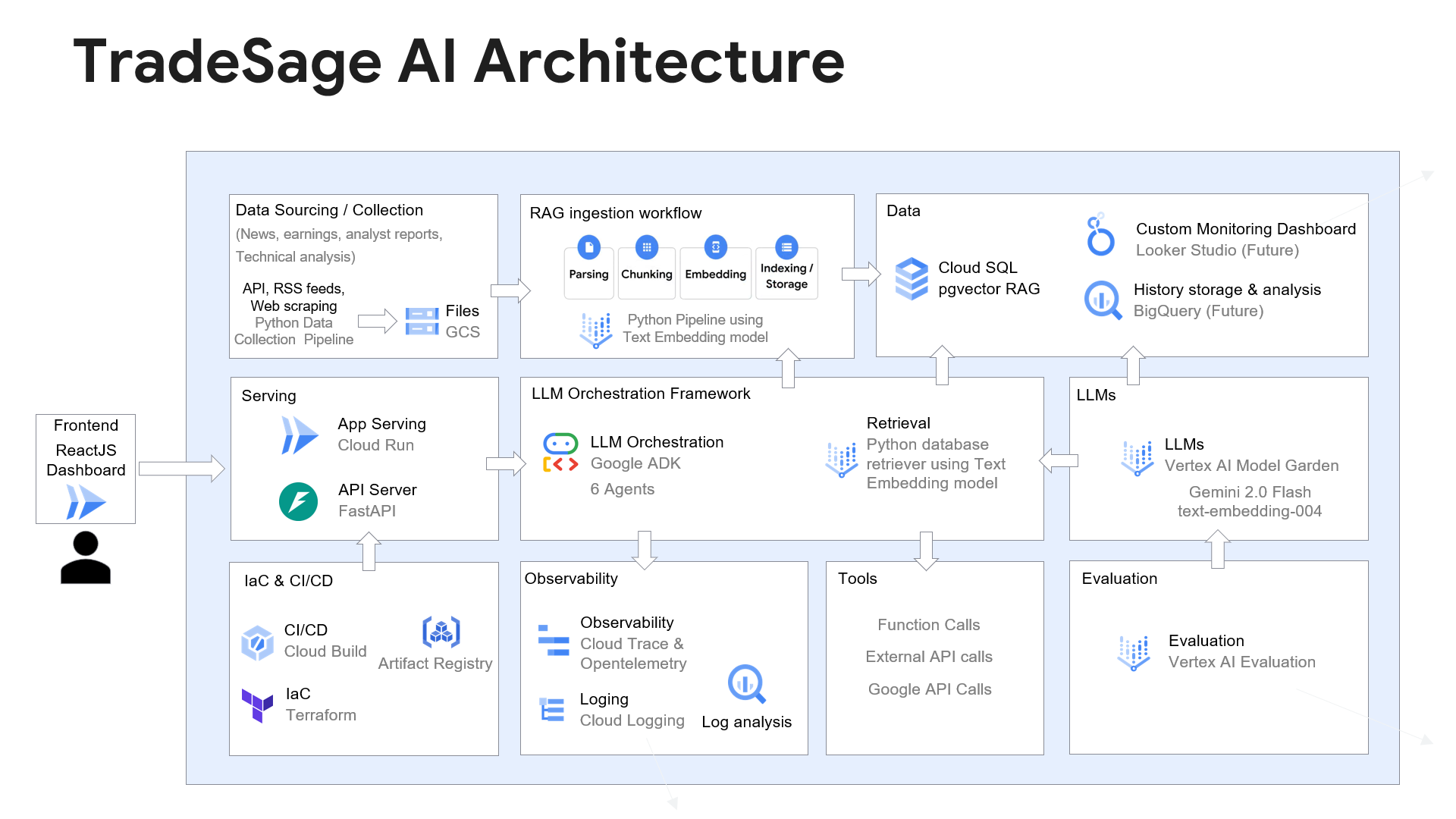Click the Cloud SQL database icon
Image resolution: width=1456 pixels, height=819 pixels.
(911, 278)
